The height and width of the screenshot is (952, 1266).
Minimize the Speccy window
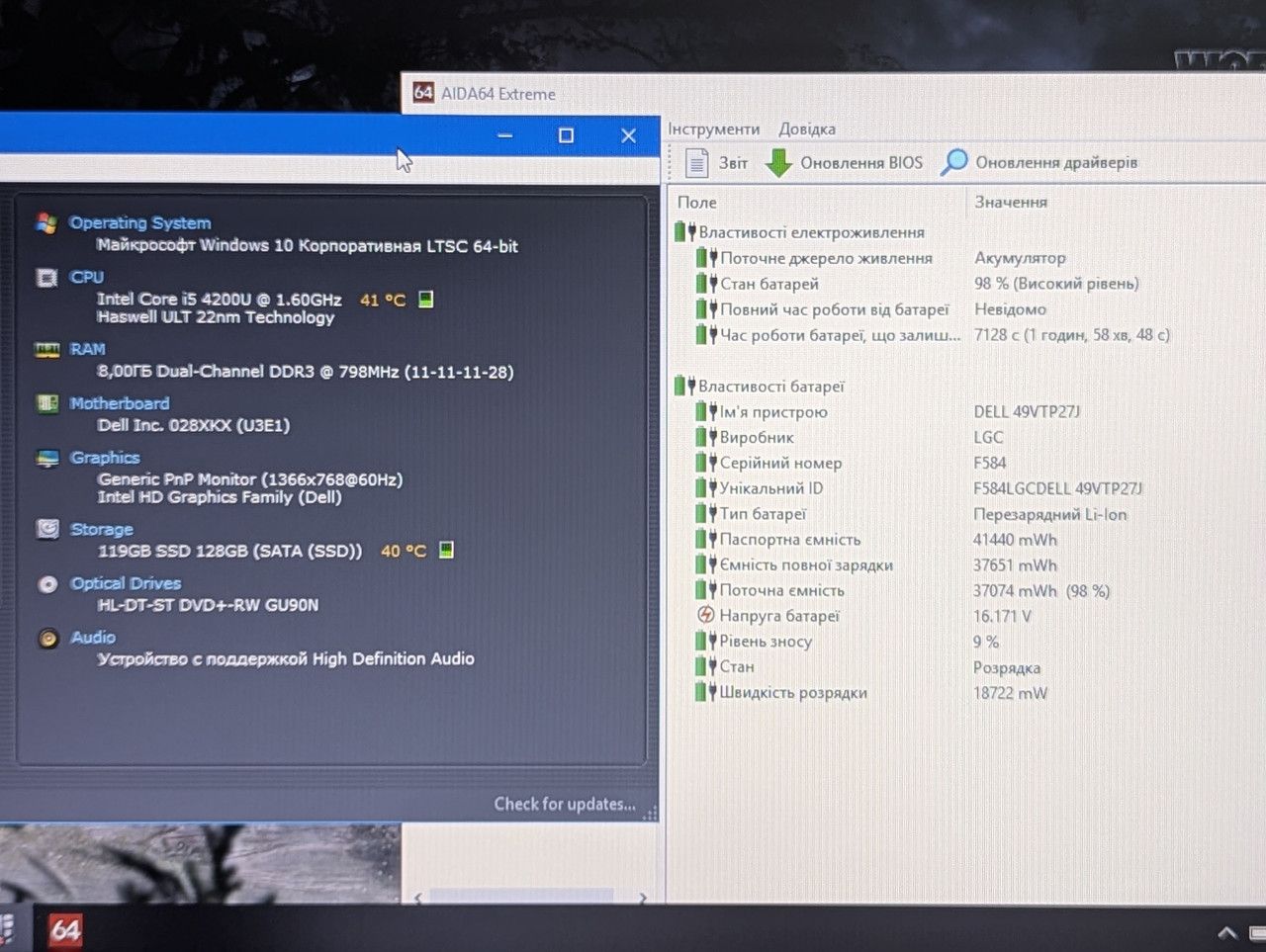point(505,135)
